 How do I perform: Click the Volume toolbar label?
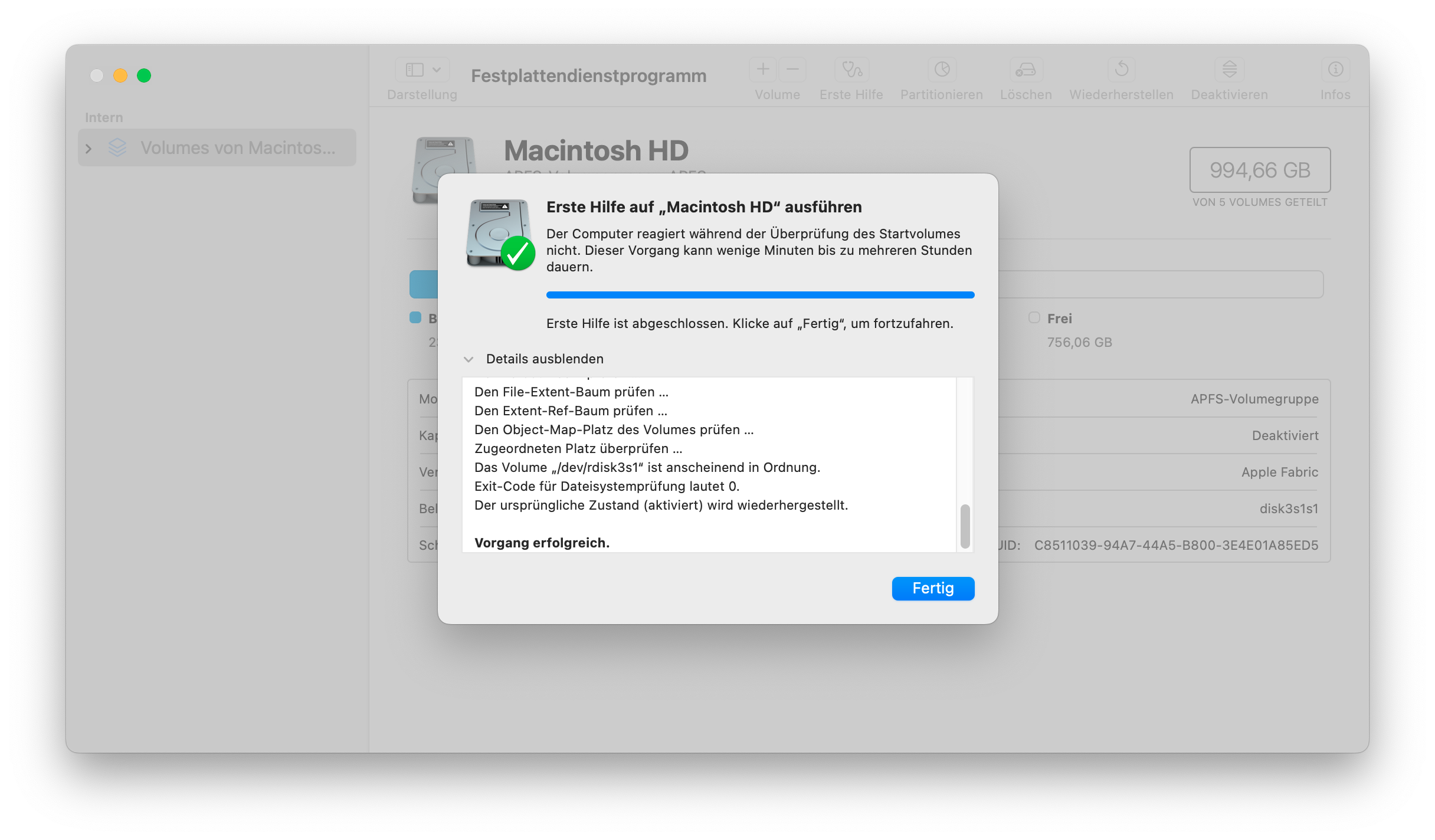pyautogui.click(x=777, y=94)
